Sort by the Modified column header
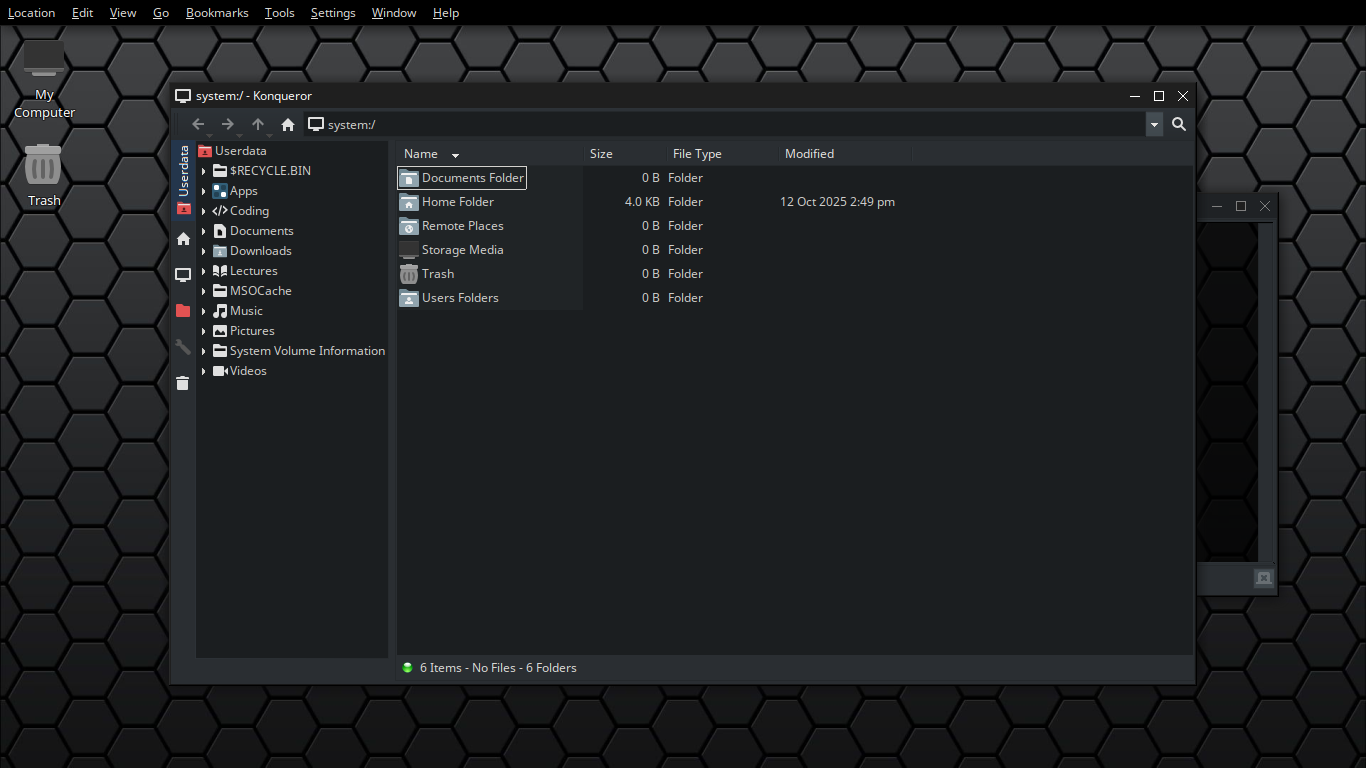The height and width of the screenshot is (768, 1366). pyautogui.click(x=846, y=154)
